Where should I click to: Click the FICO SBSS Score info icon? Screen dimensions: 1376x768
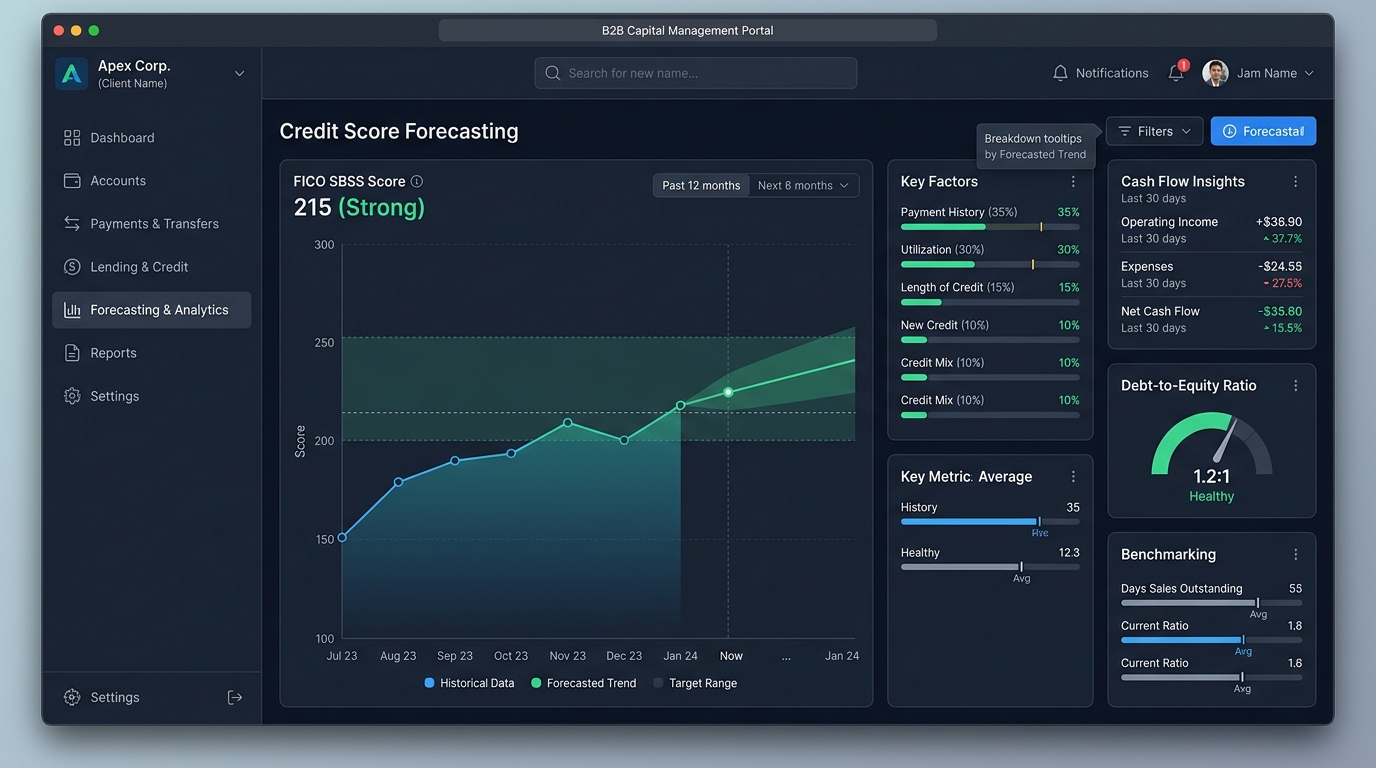coord(417,181)
